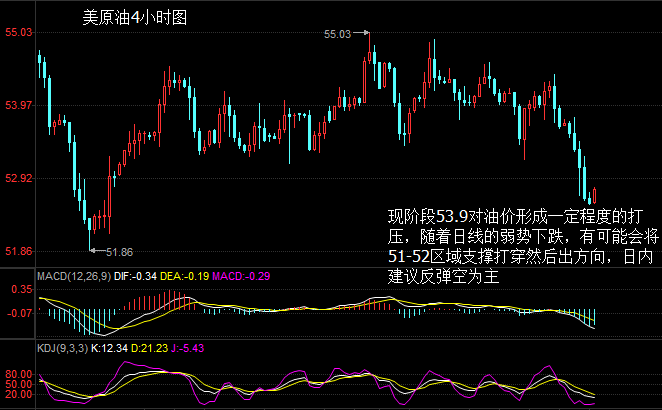Select the 52.92 price axis label
Viewport: 662px width, 410px height.
pos(19,178)
